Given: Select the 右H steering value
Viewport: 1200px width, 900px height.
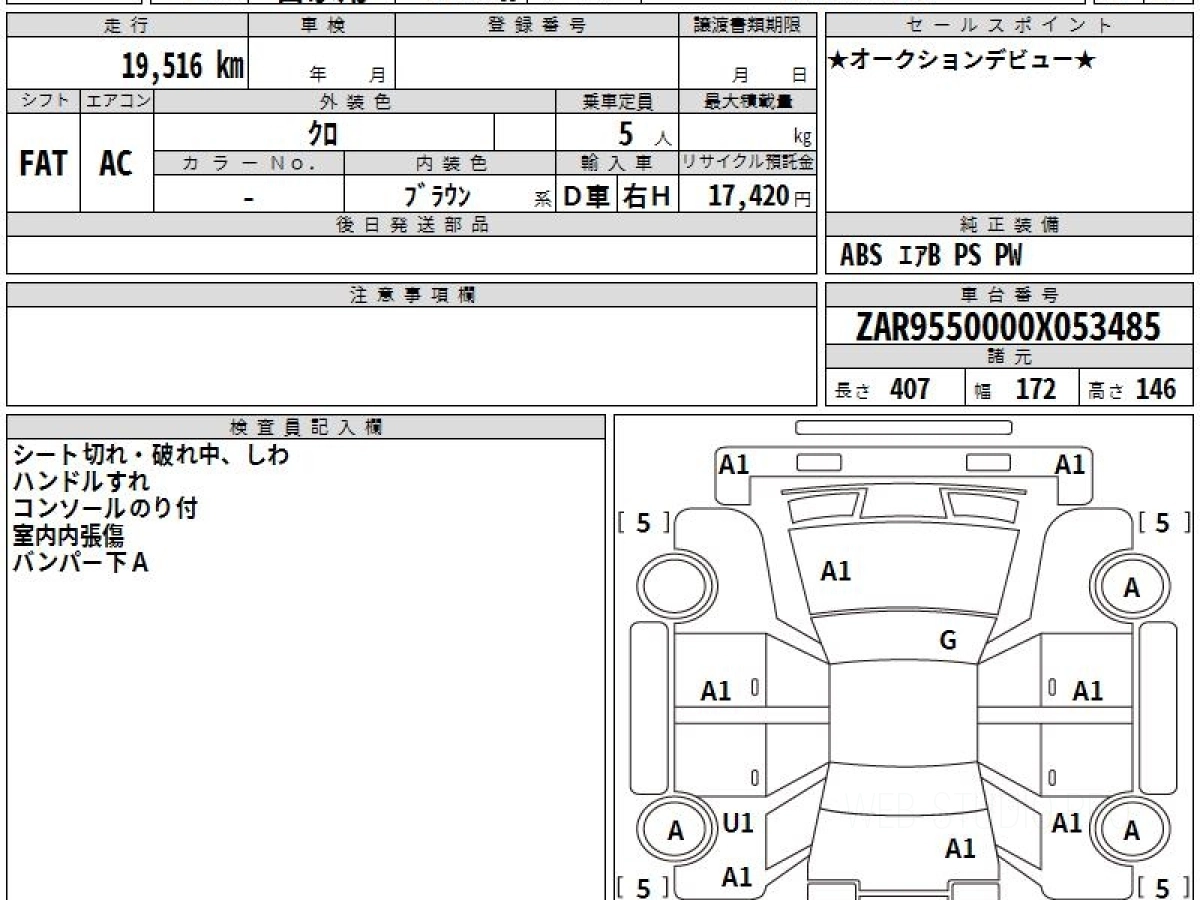Looking at the screenshot, I should click(648, 196).
